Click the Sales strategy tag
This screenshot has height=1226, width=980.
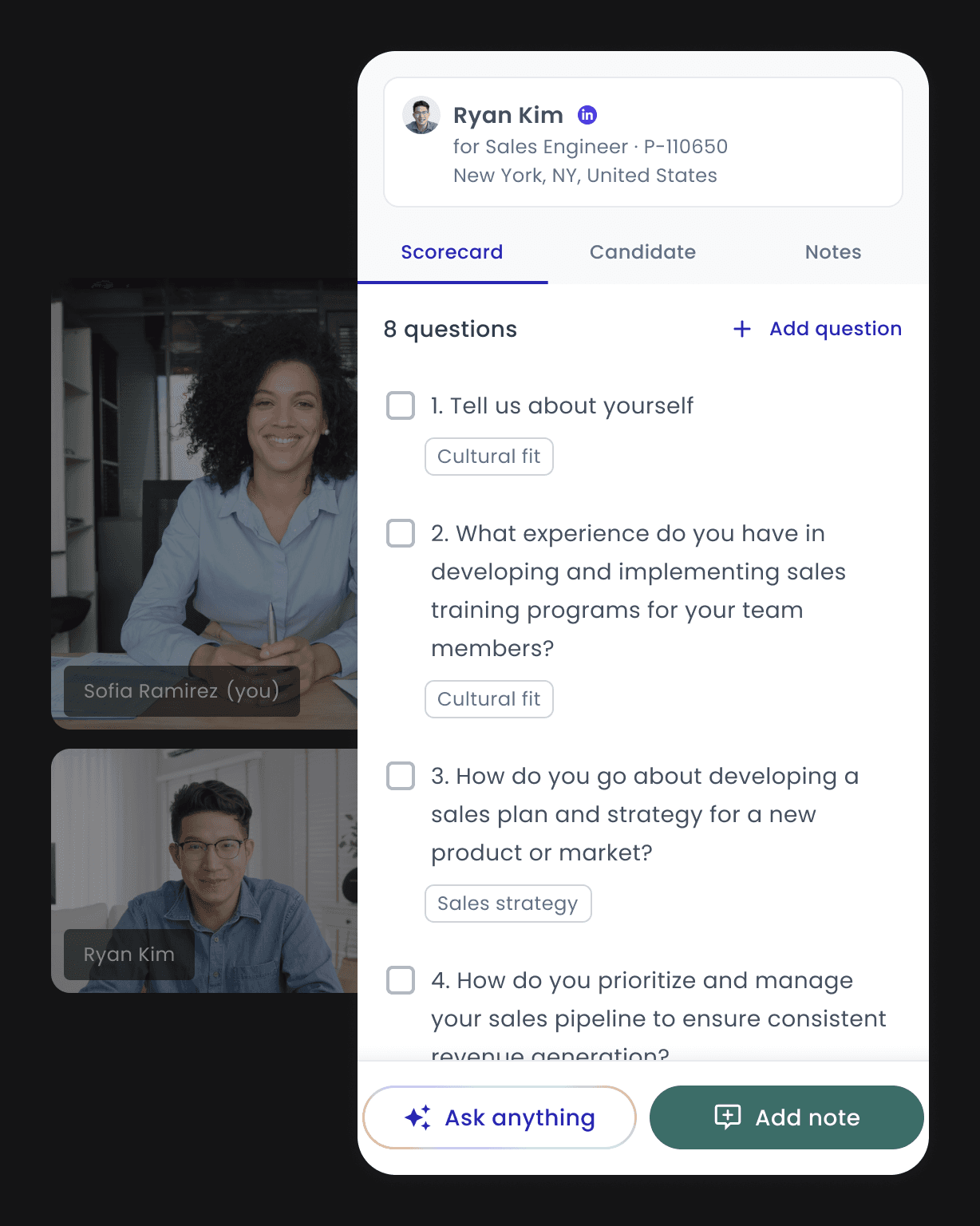[x=508, y=904]
